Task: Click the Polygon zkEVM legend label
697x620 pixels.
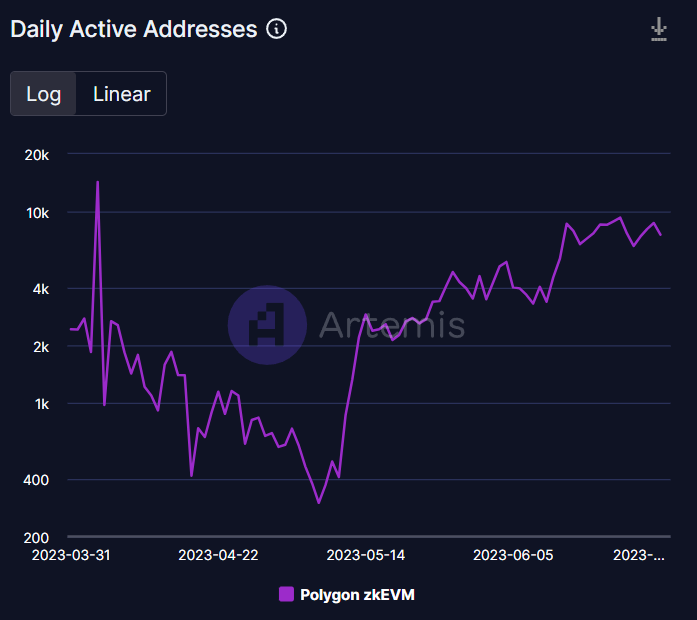Action: click(357, 595)
